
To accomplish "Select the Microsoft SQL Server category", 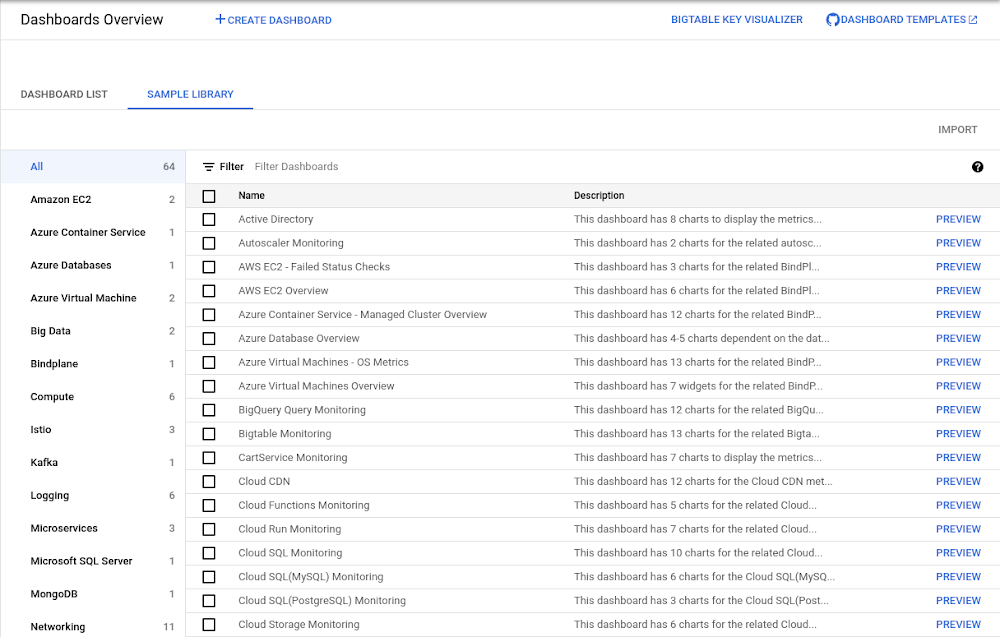I will pos(93,561).
